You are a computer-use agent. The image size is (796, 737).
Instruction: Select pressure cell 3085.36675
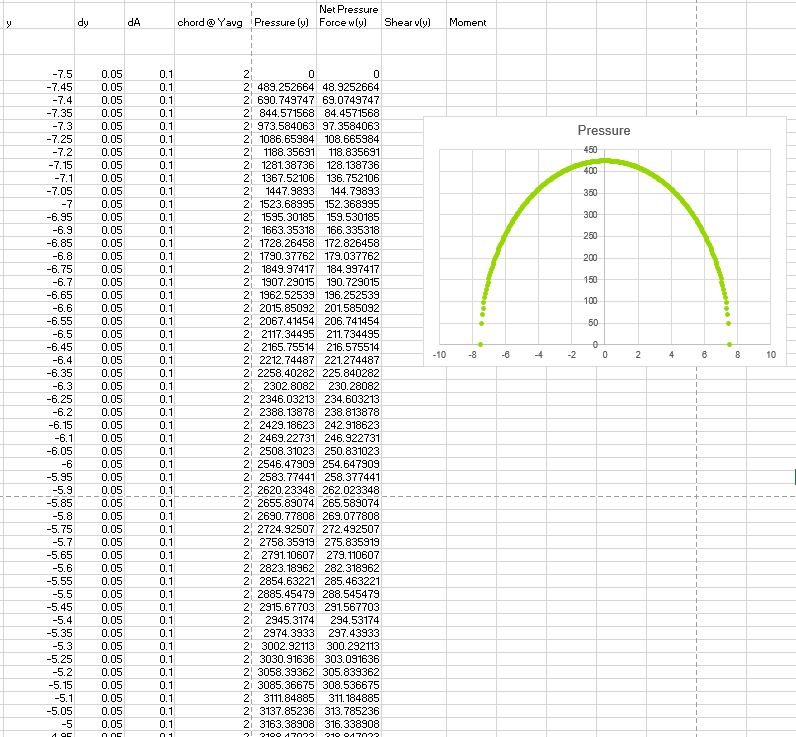(x=284, y=685)
